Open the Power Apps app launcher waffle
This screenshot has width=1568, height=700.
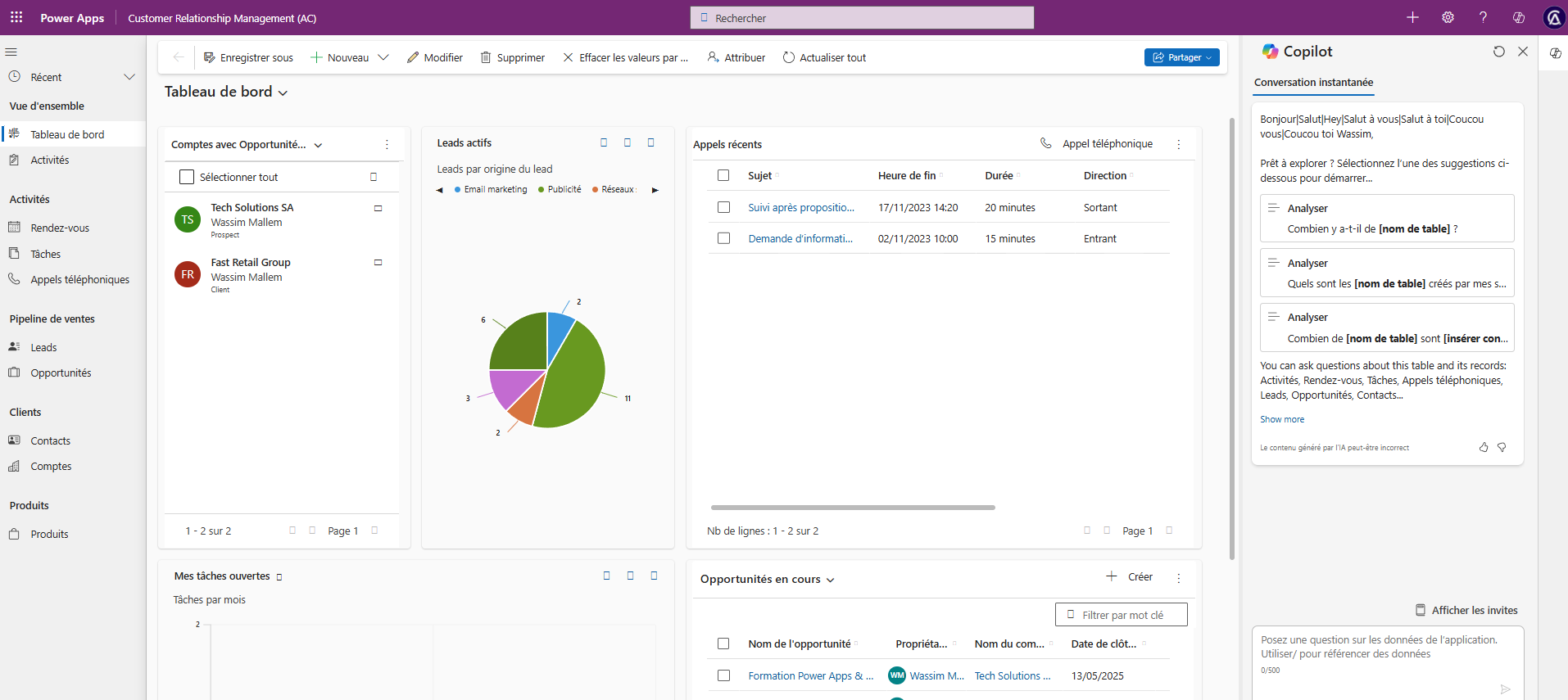pos(16,17)
